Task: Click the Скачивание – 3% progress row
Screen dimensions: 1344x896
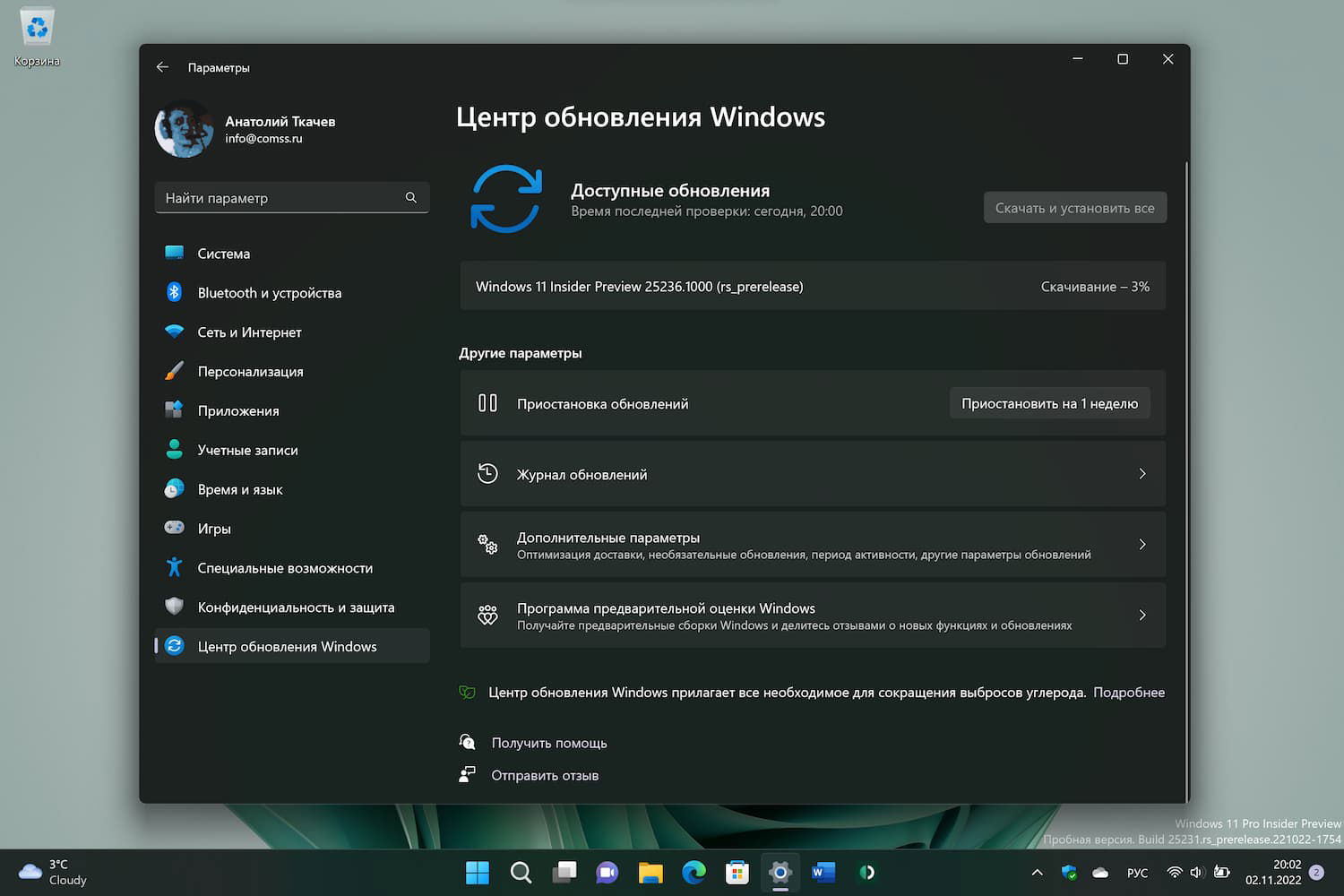Action: pos(1095,286)
